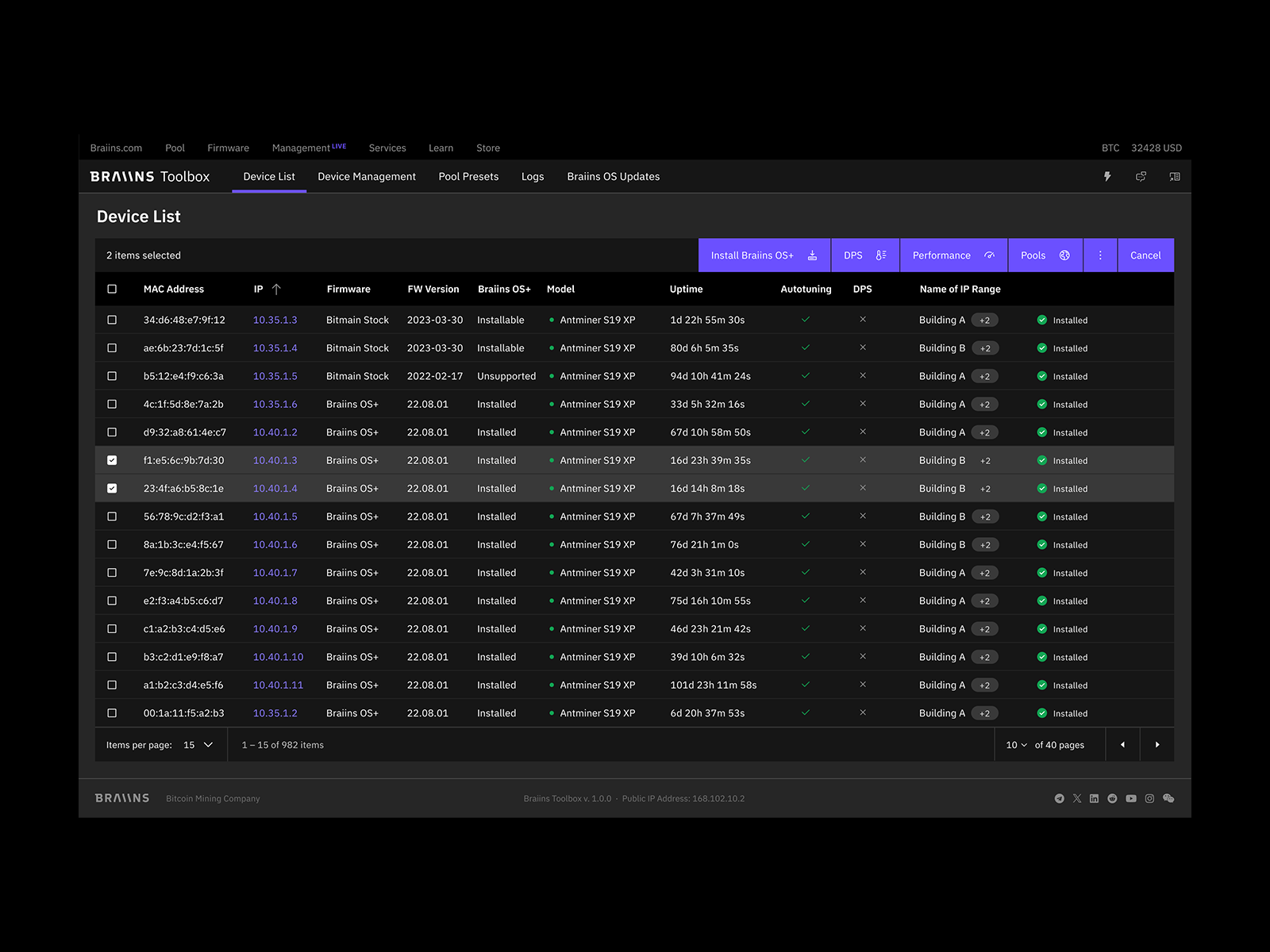Screen dimensions: 1270x952
Task: Sort by the MAC Address column header
Action: 174,290
